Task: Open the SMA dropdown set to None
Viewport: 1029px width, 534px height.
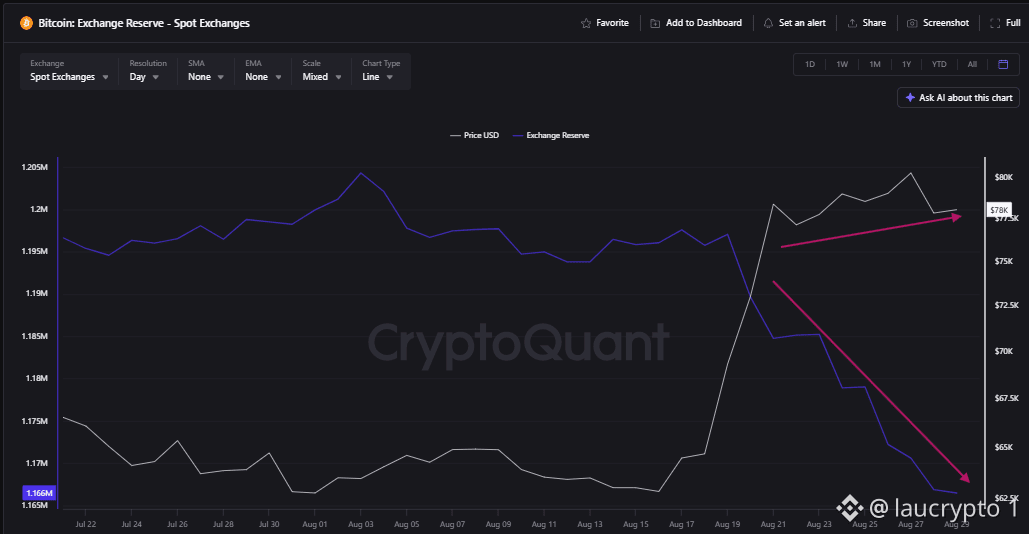Action: tap(205, 71)
